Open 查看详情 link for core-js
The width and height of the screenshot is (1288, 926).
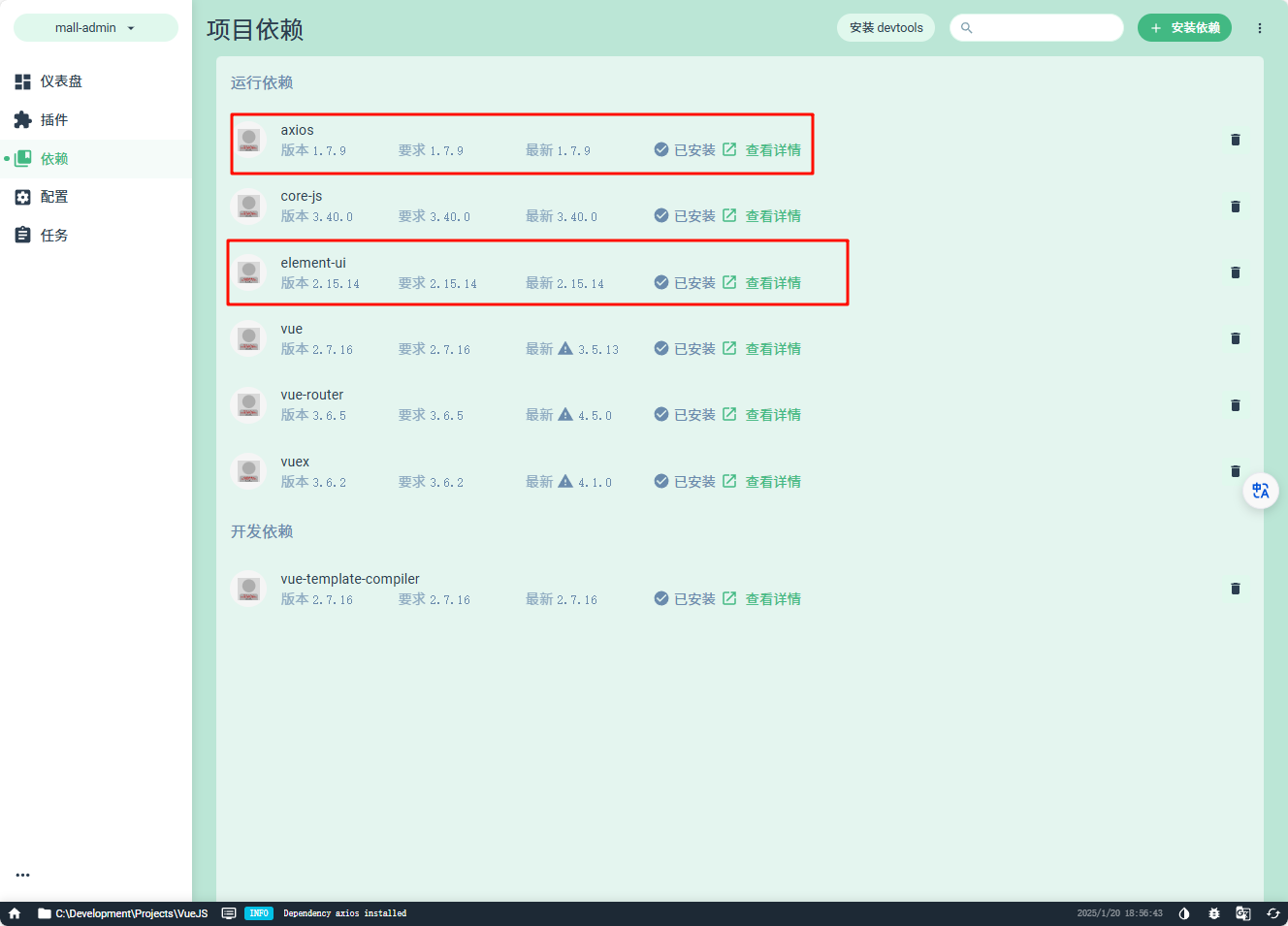pos(762,216)
